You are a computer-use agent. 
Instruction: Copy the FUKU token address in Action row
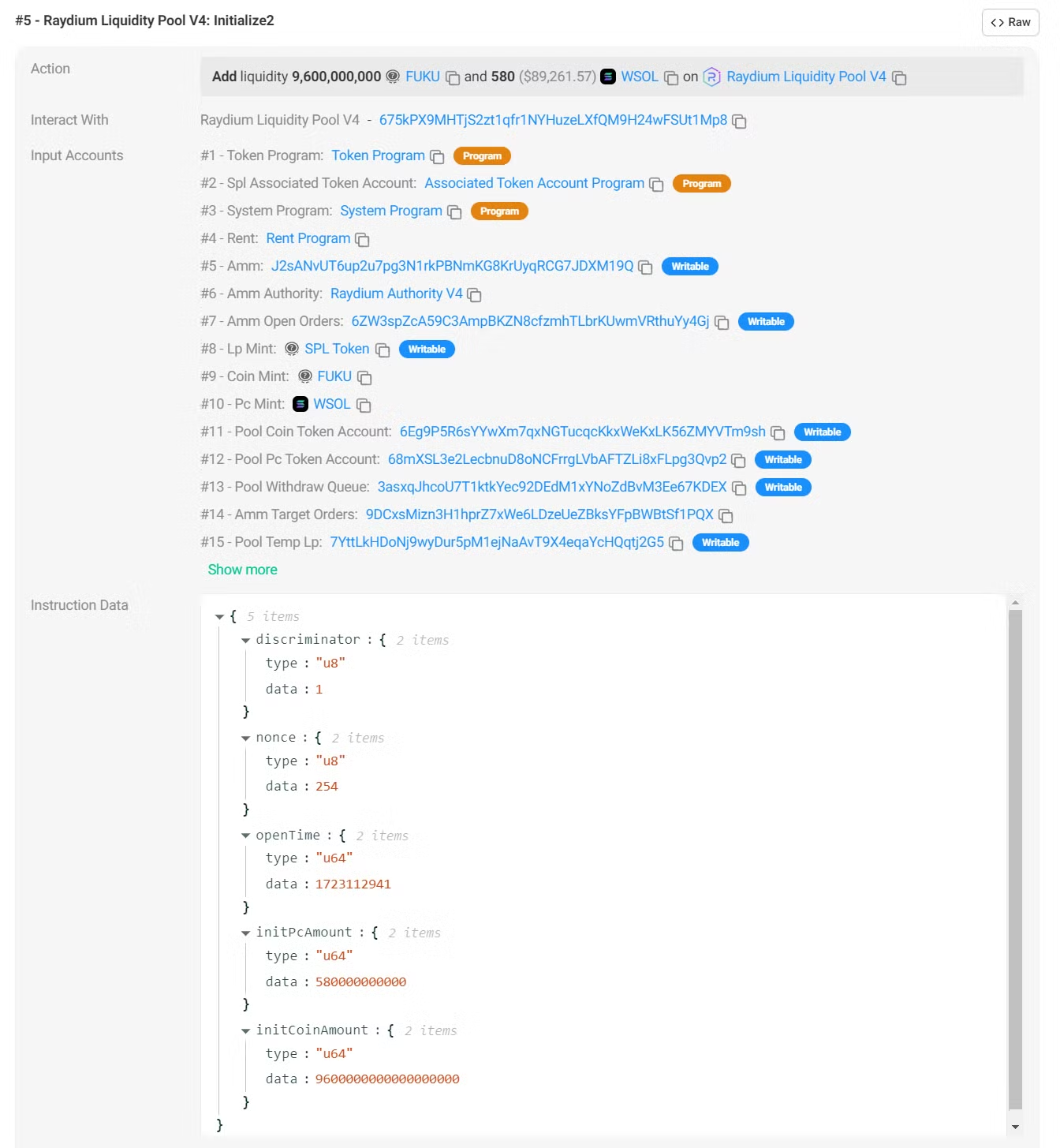point(453,78)
